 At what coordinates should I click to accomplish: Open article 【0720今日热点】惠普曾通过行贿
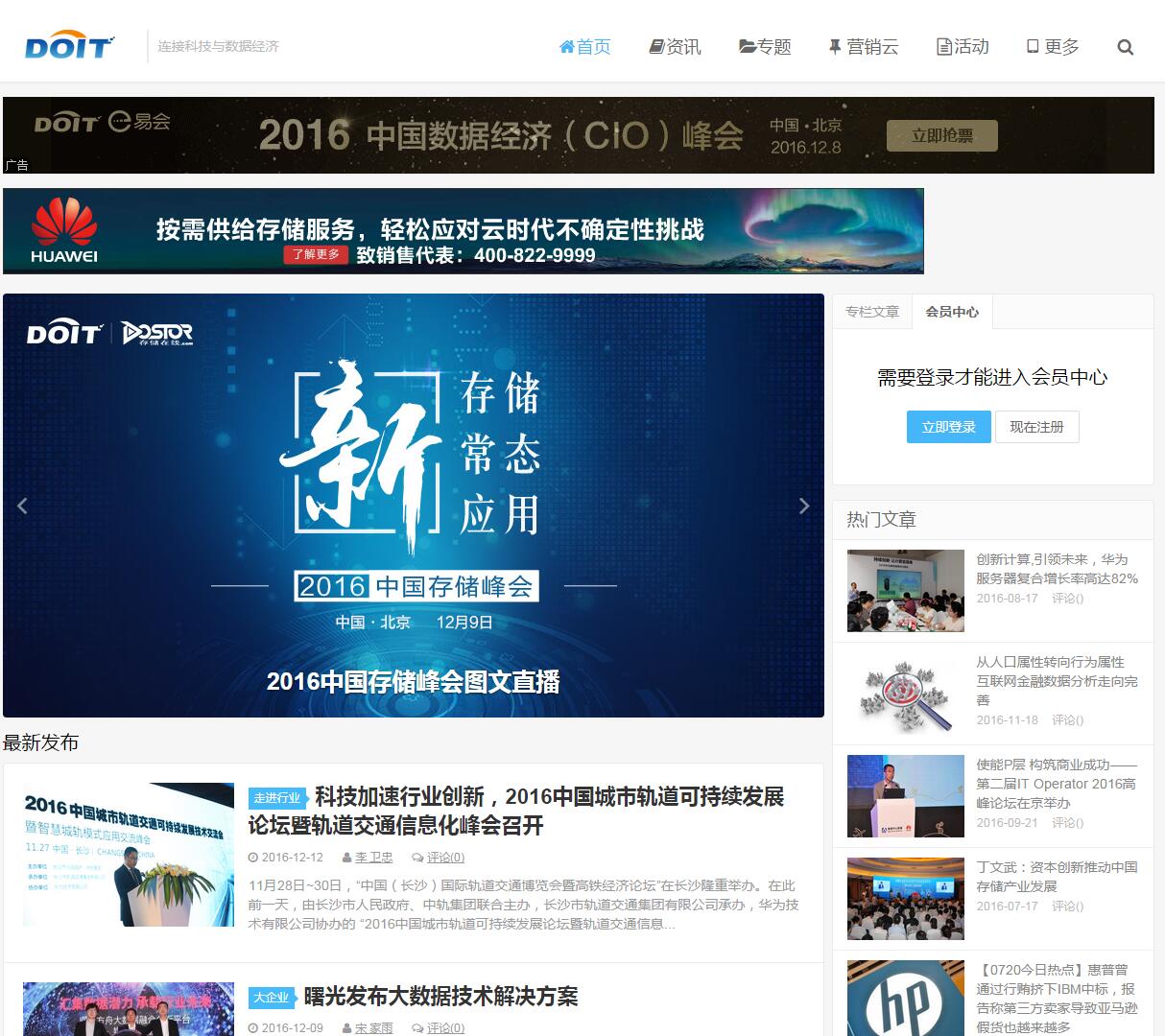coord(1058,999)
